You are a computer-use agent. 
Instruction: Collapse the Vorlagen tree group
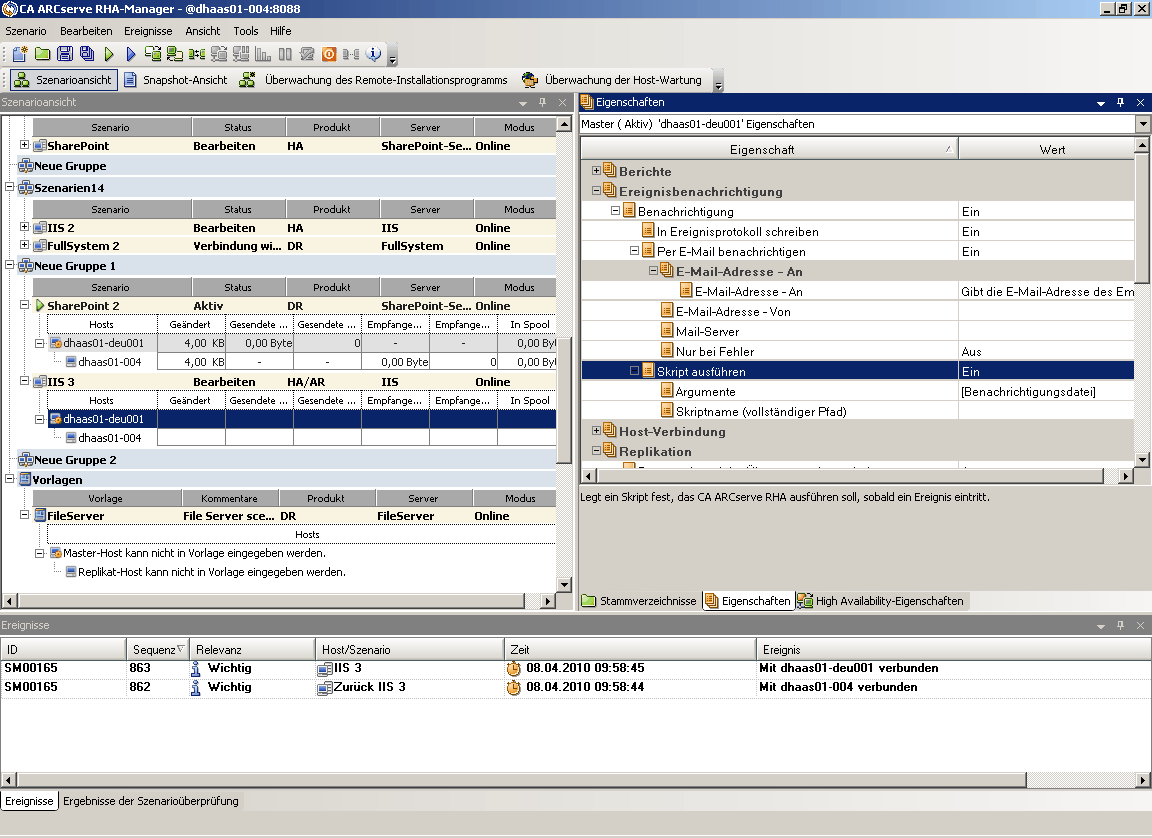tap(10, 480)
